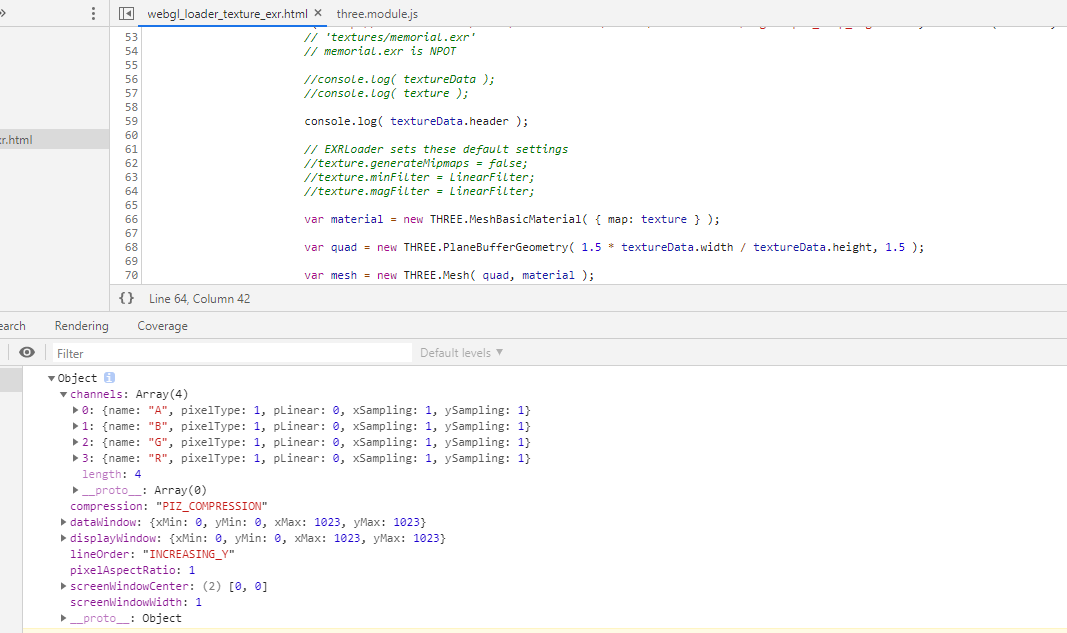This screenshot has height=633, width=1067.
Task: Toggle the navigator sidebar panel icon
Action: pyautogui.click(x=126, y=14)
